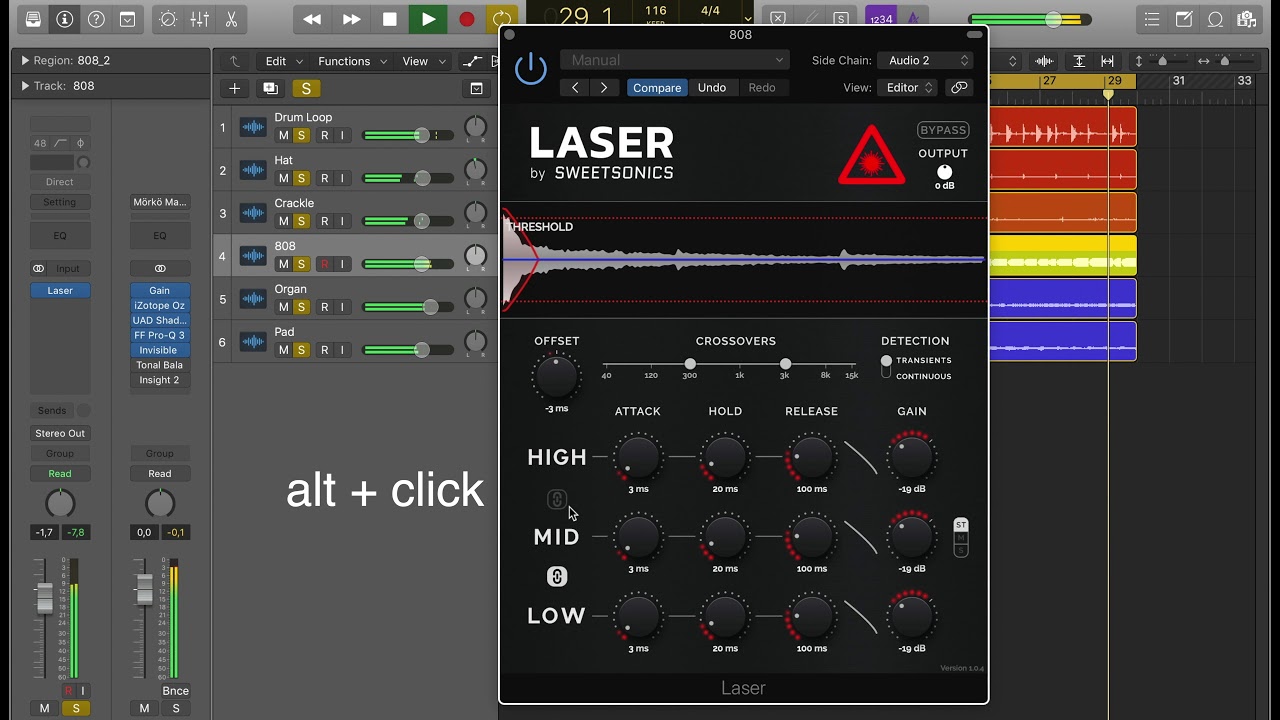Toggle the metronome button
1280x720 pixels.
(911, 19)
